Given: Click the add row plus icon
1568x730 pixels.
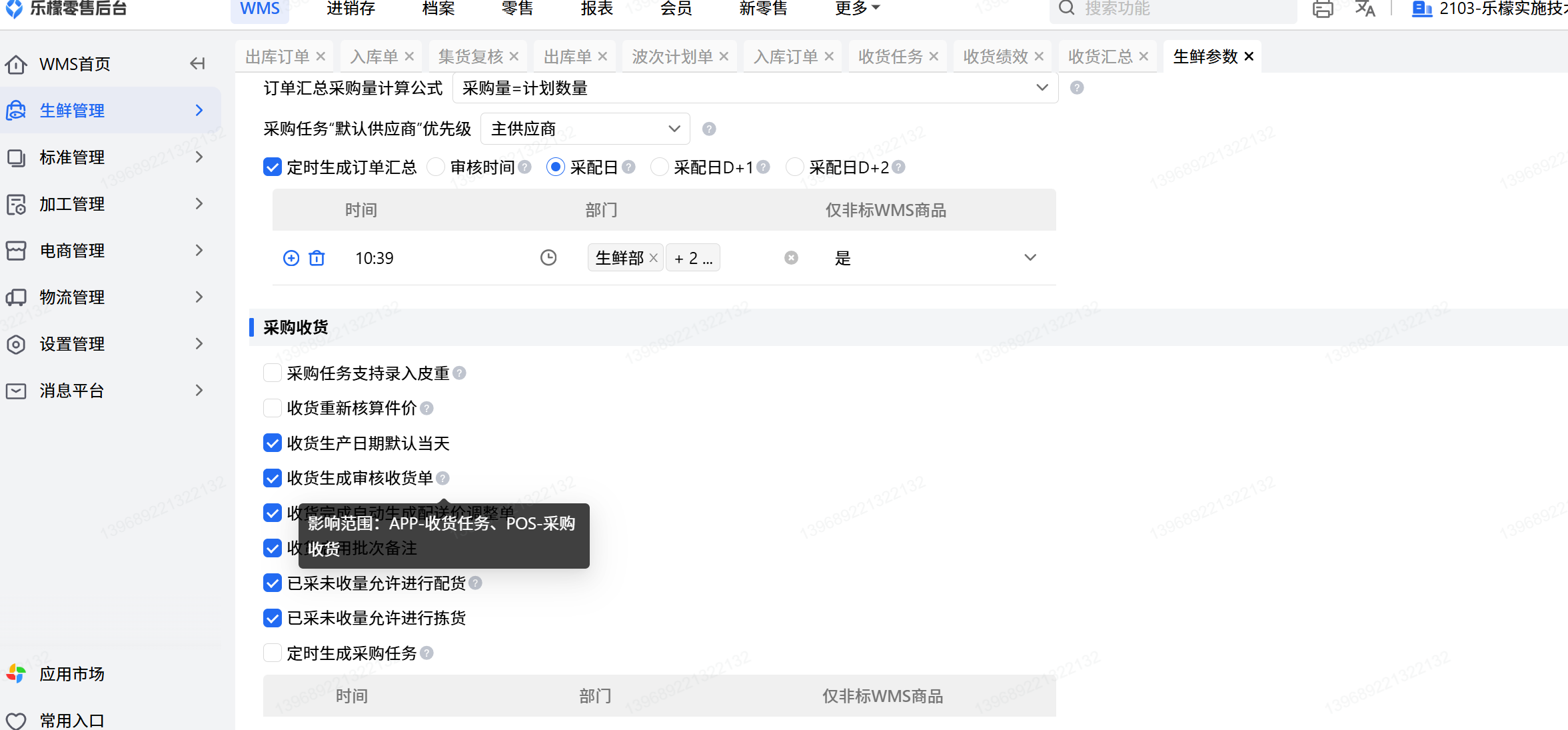Looking at the screenshot, I should 291,258.
